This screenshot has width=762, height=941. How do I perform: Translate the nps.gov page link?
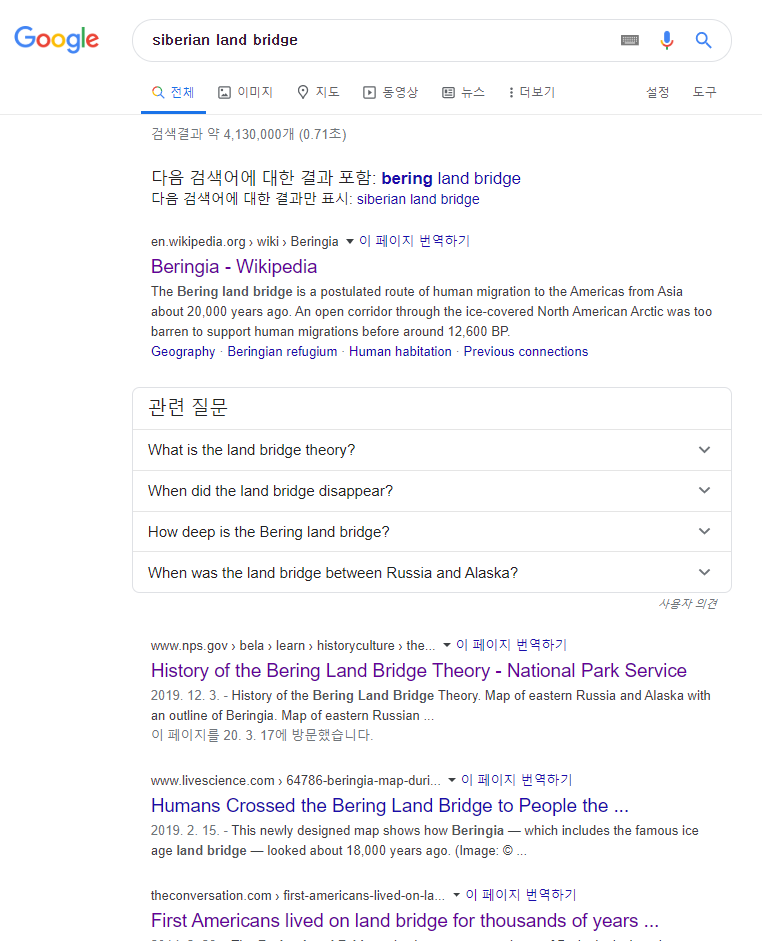point(511,645)
